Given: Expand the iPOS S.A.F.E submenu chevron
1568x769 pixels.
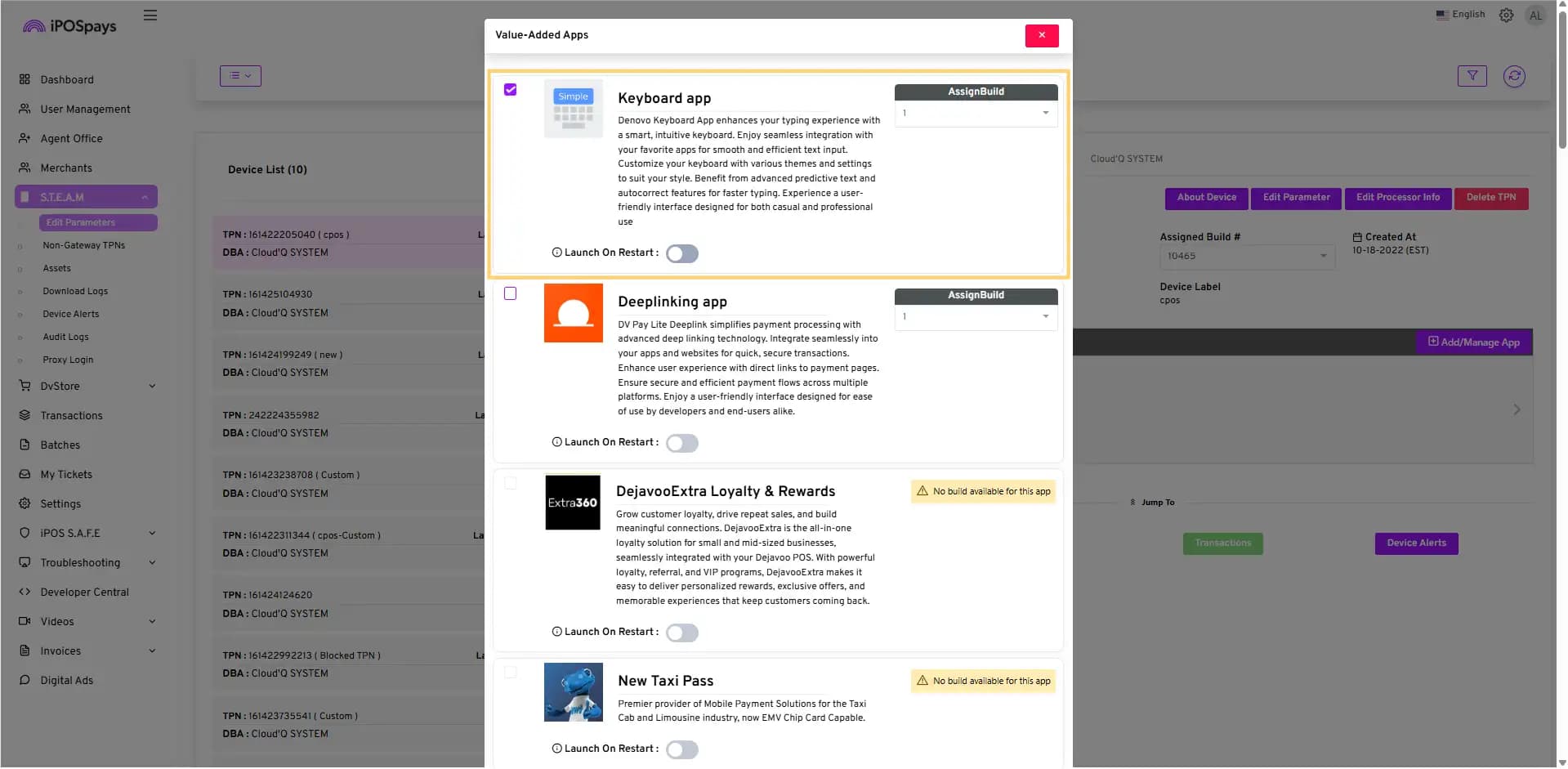Looking at the screenshot, I should (x=152, y=533).
